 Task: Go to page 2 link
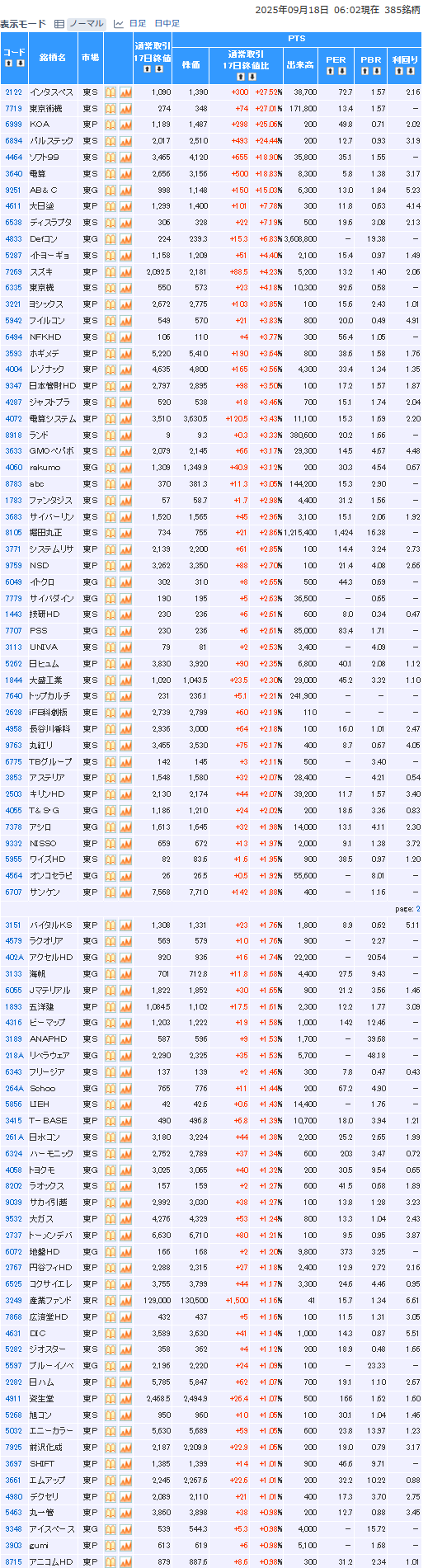click(417, 909)
